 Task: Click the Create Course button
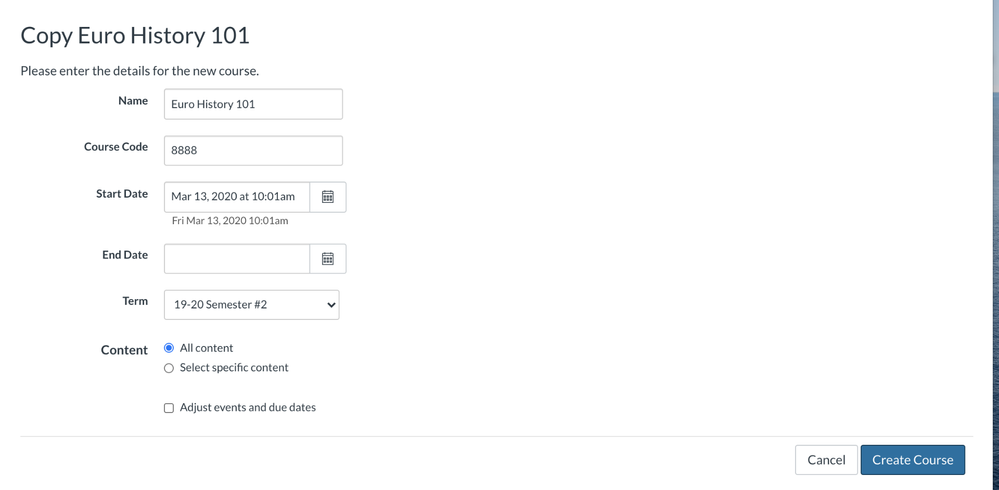[912, 460]
